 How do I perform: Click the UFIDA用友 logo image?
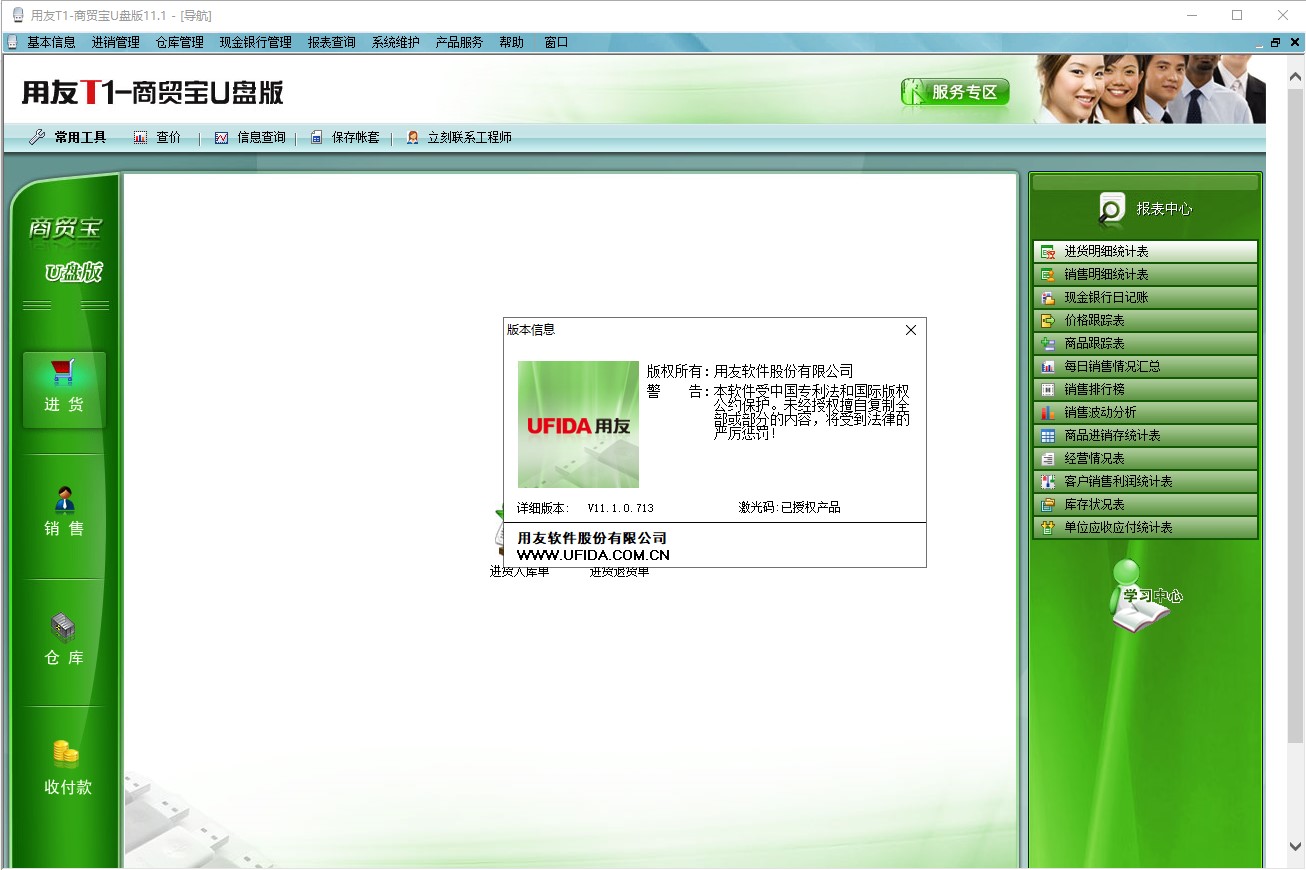tap(578, 424)
